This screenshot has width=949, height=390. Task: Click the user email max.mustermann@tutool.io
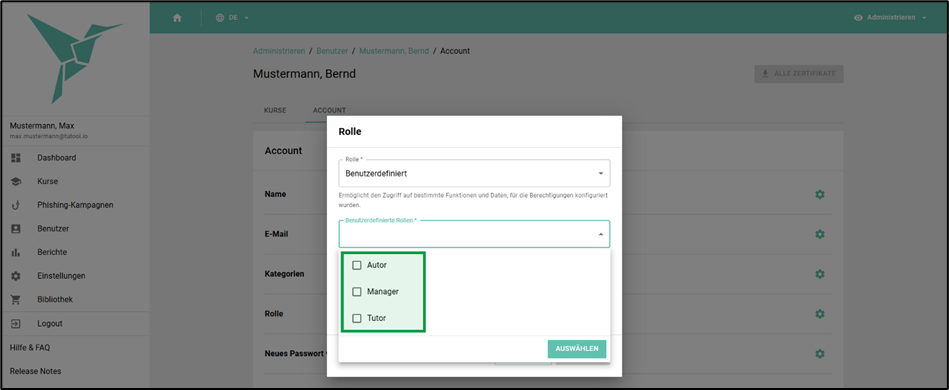click(48, 136)
